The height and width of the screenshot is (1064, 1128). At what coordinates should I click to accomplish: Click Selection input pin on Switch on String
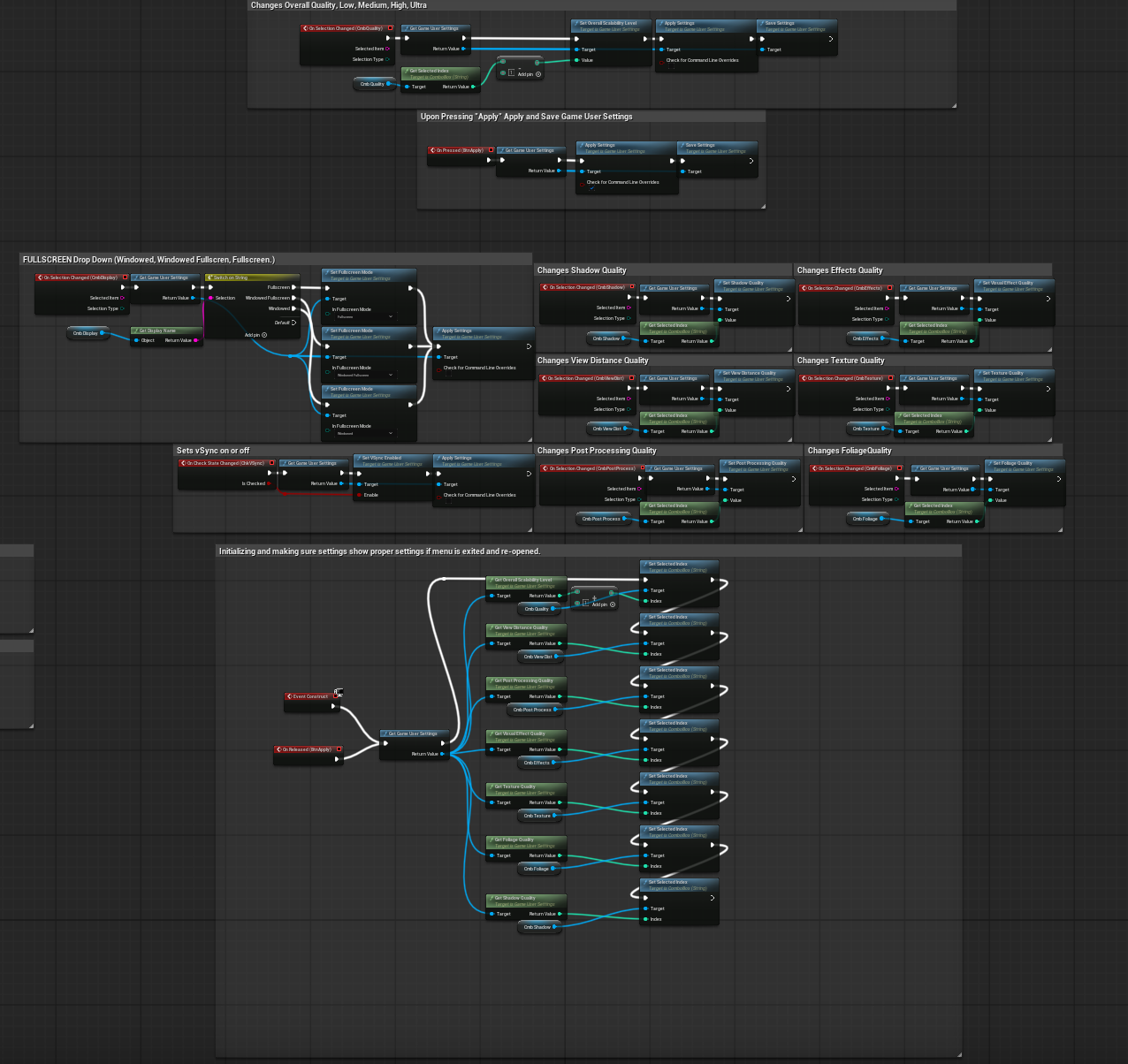[210, 298]
